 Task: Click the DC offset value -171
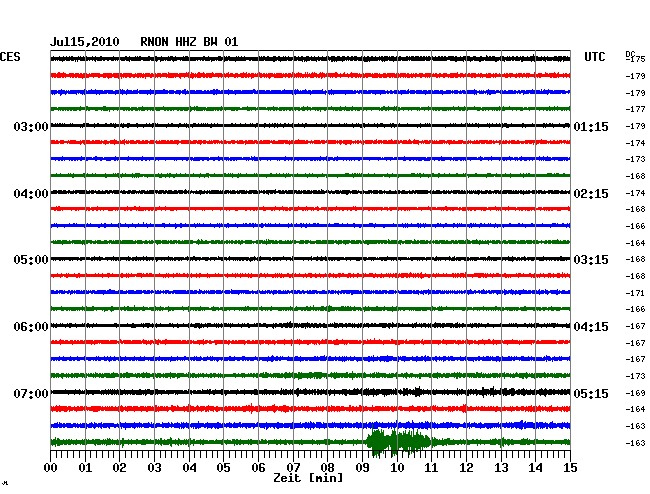click(x=635, y=293)
